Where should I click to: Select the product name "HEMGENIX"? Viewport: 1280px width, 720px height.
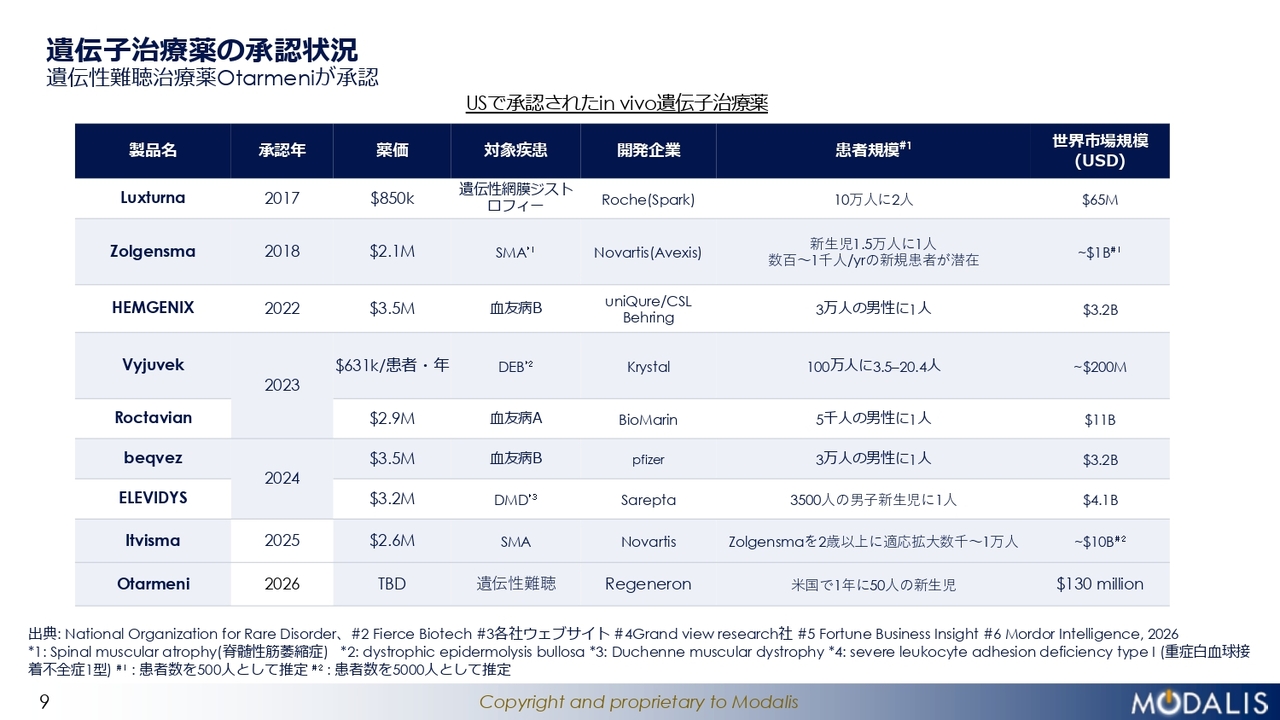(153, 308)
